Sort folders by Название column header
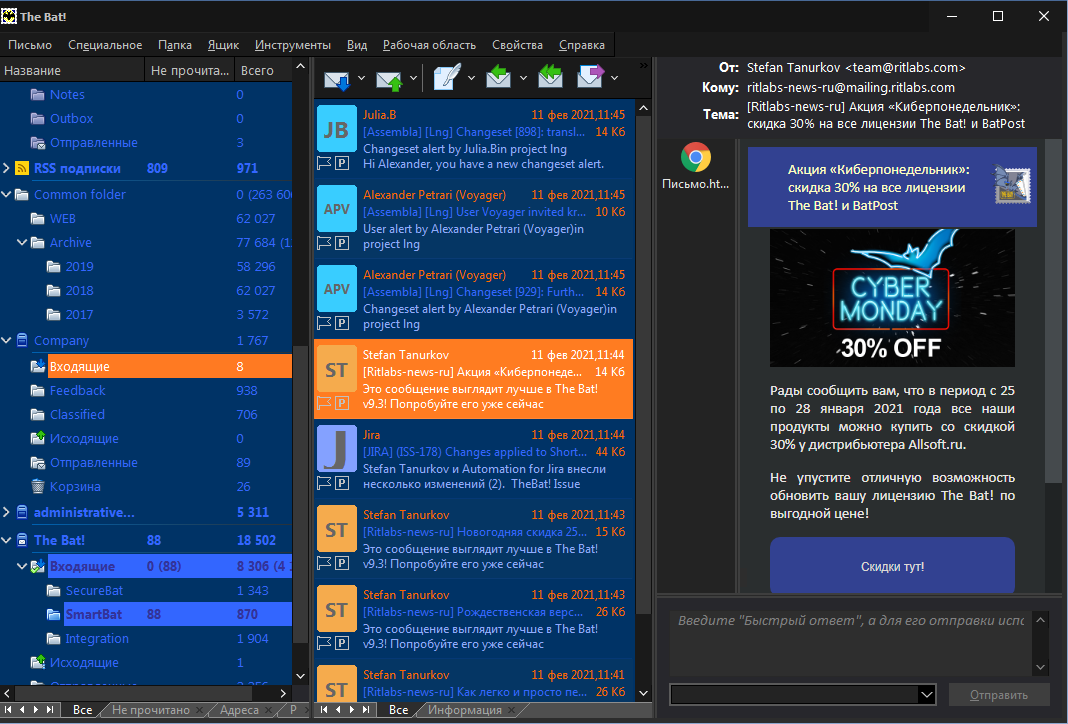The image size is (1068, 724). tap(72, 70)
